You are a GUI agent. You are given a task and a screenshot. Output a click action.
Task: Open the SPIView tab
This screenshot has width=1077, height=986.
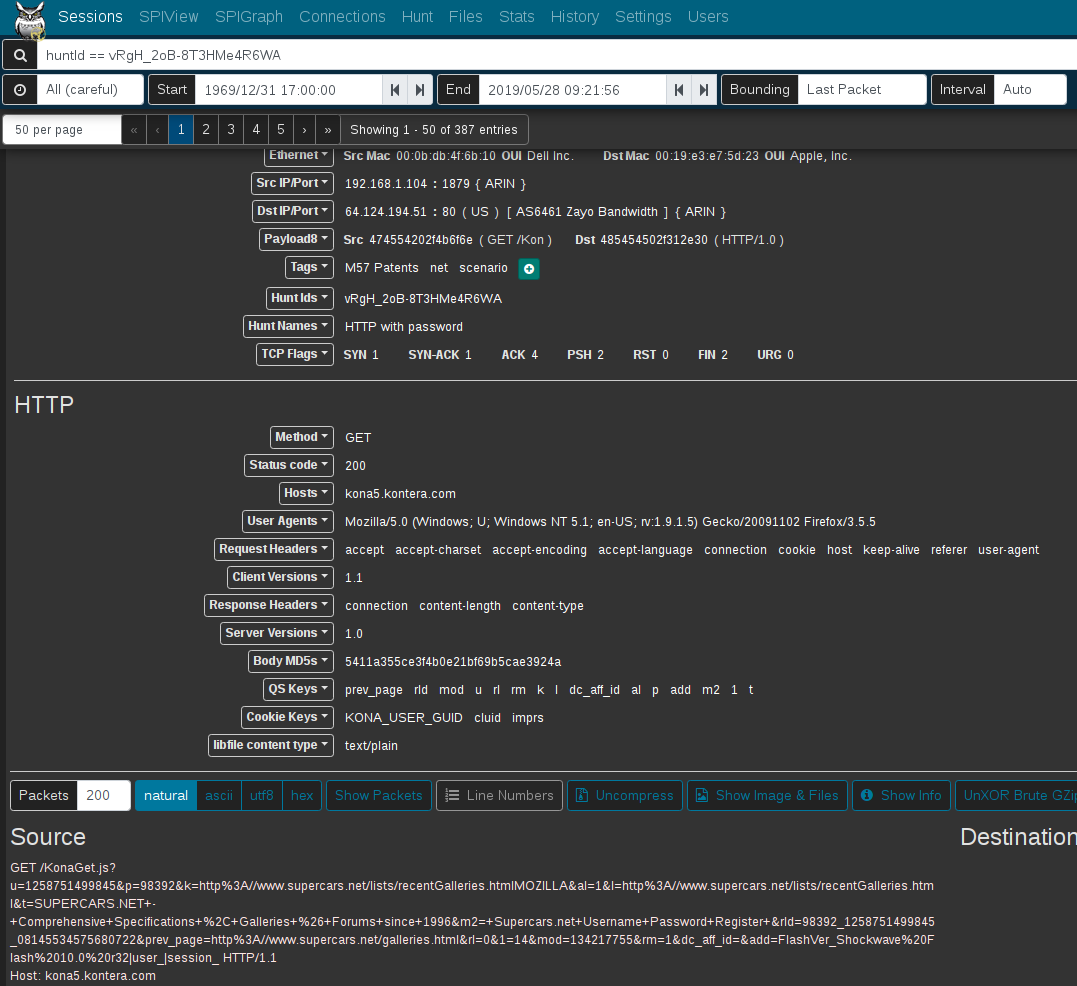click(169, 17)
